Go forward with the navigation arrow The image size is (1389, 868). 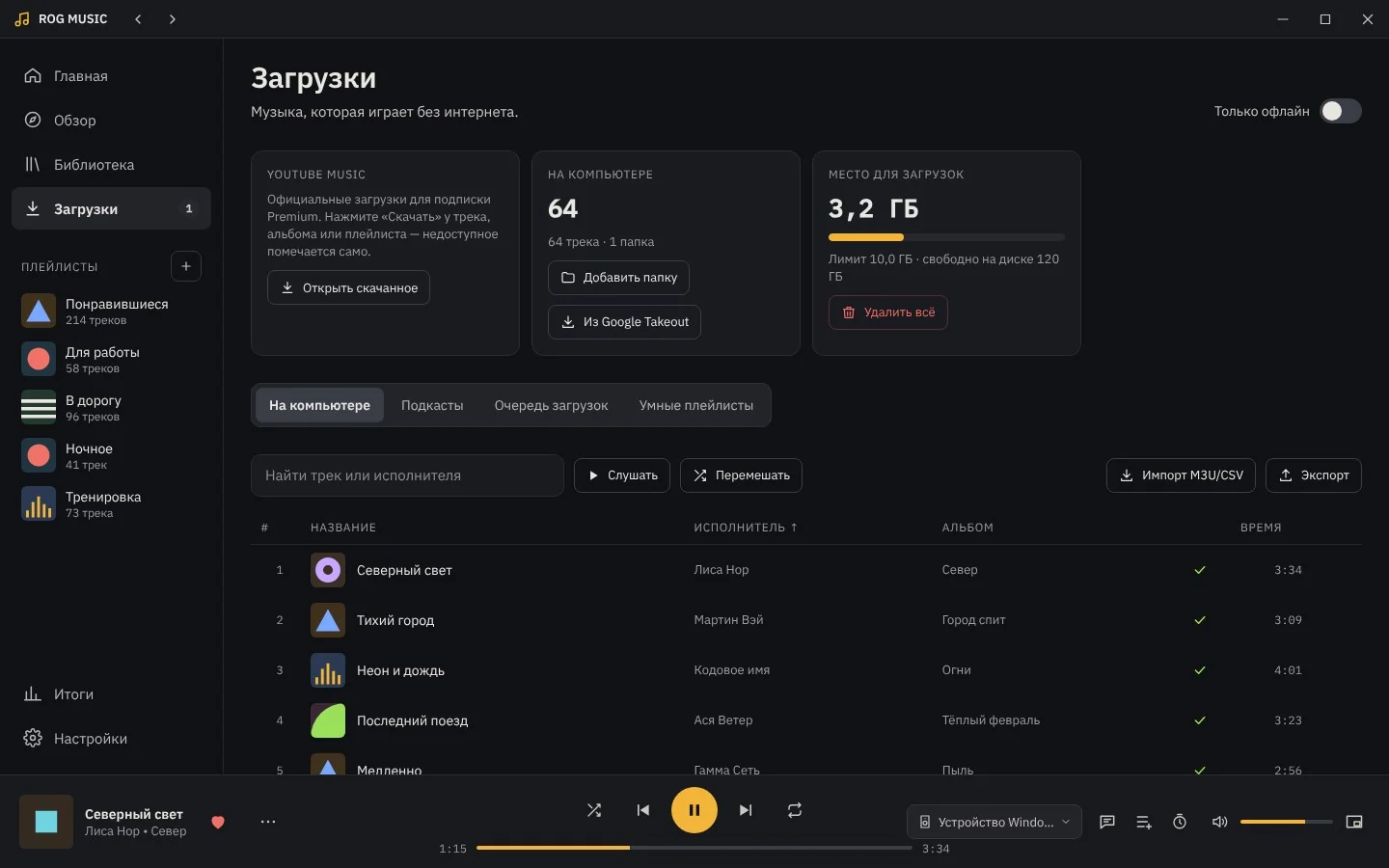173,19
